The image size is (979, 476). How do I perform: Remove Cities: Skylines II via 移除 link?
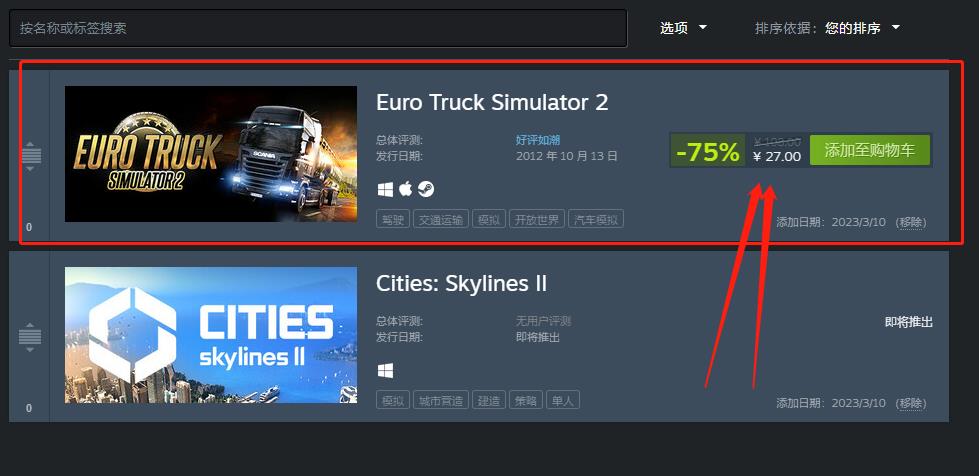(911, 404)
